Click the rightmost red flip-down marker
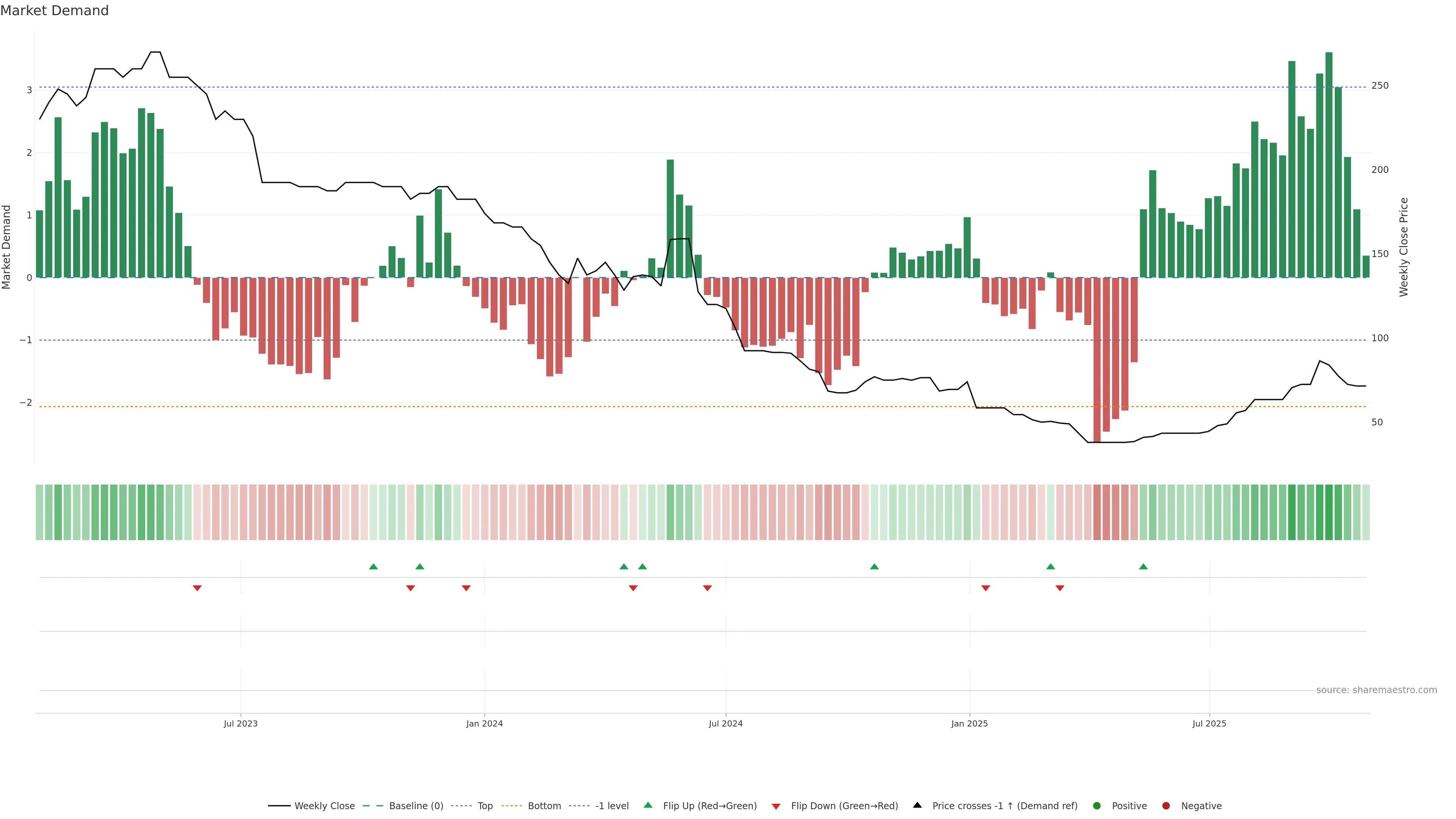The height and width of the screenshot is (819, 1456). click(x=1060, y=588)
